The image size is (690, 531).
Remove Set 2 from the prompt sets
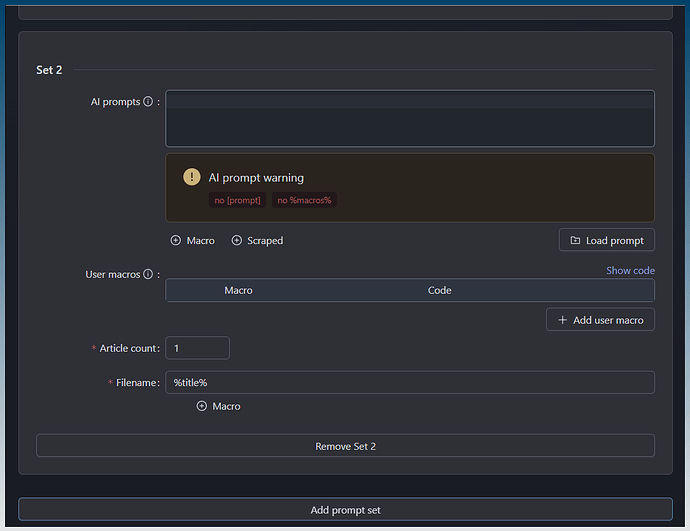[x=345, y=446]
